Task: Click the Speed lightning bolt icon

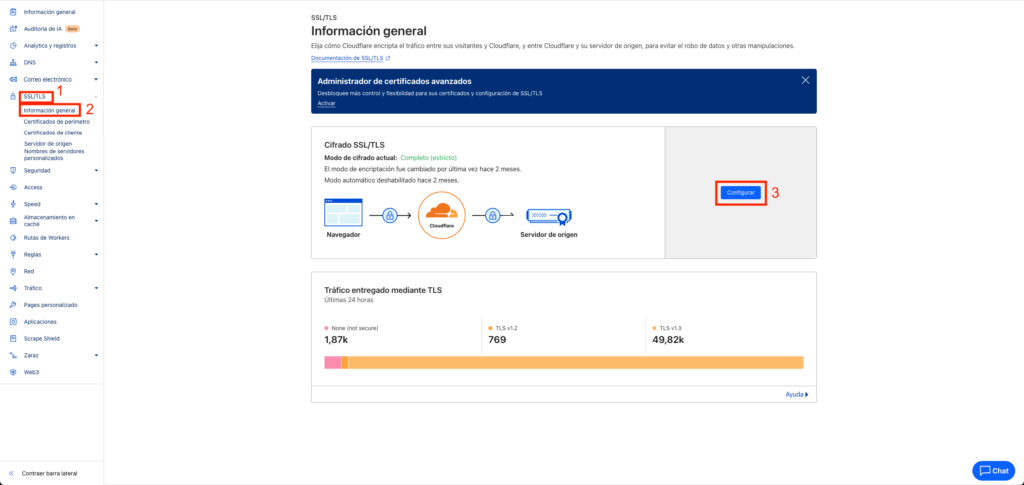Action: [13, 204]
